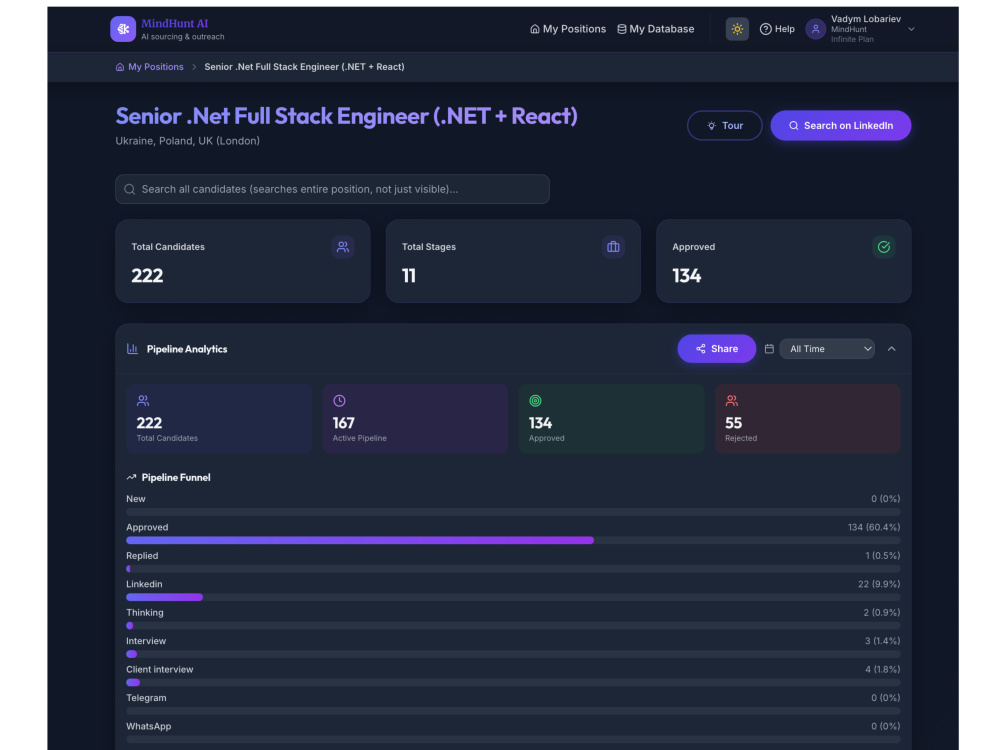This screenshot has width=1000, height=750.
Task: Click the "4 (1.8%)" Client interview value
Action: point(882,670)
